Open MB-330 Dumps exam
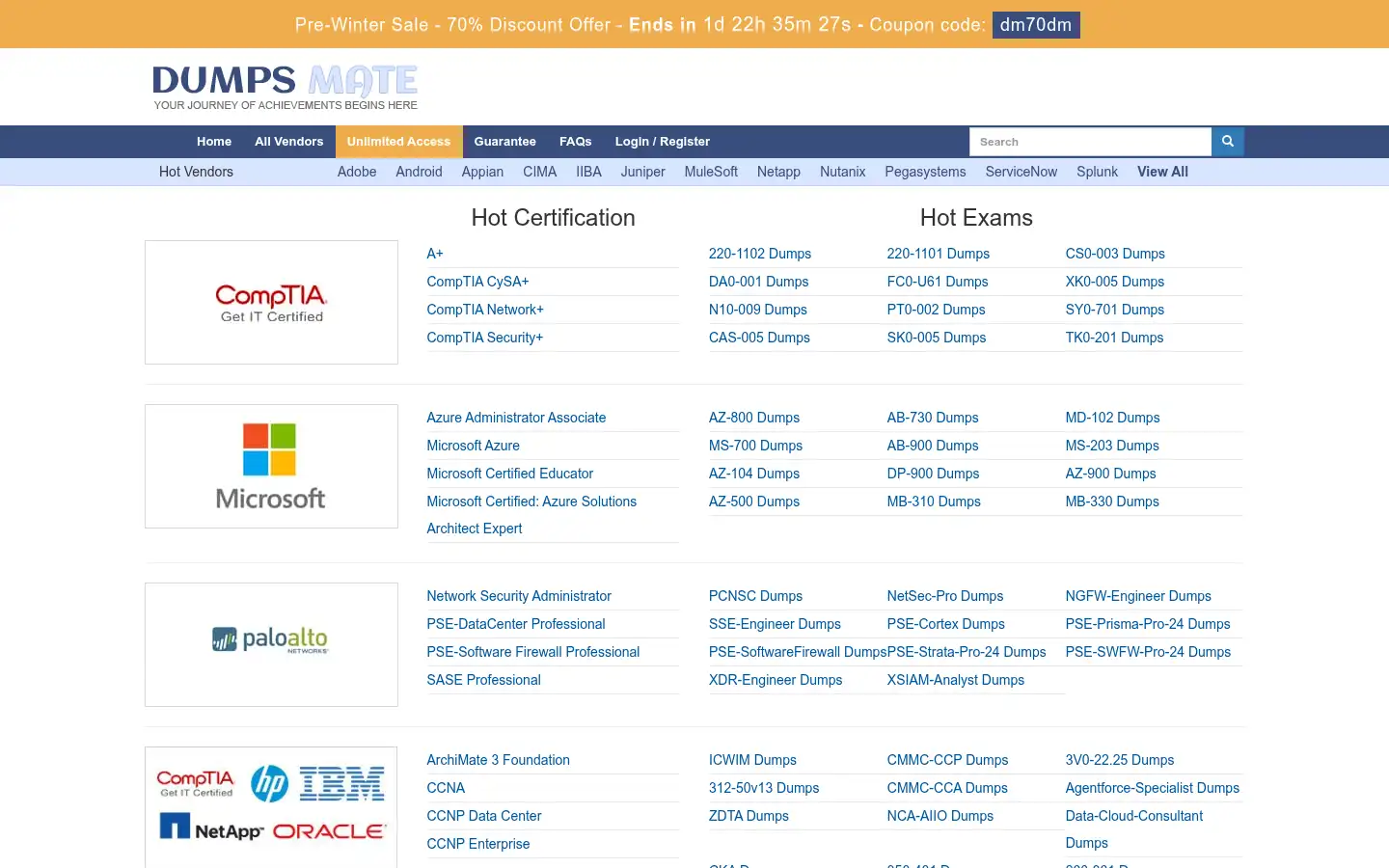Screen dimensions: 1389x868 click(x=1112, y=502)
